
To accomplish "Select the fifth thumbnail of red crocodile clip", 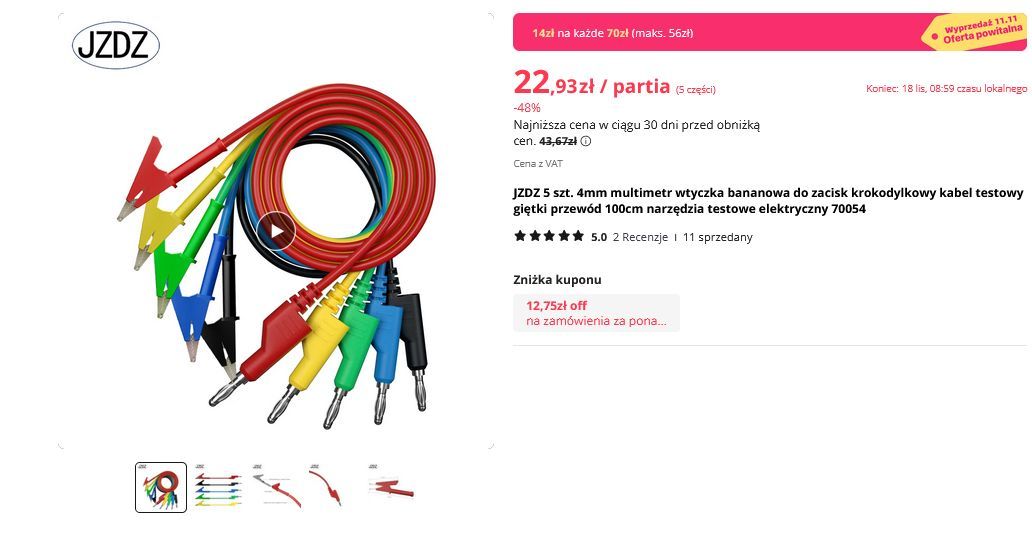I will pos(390,488).
